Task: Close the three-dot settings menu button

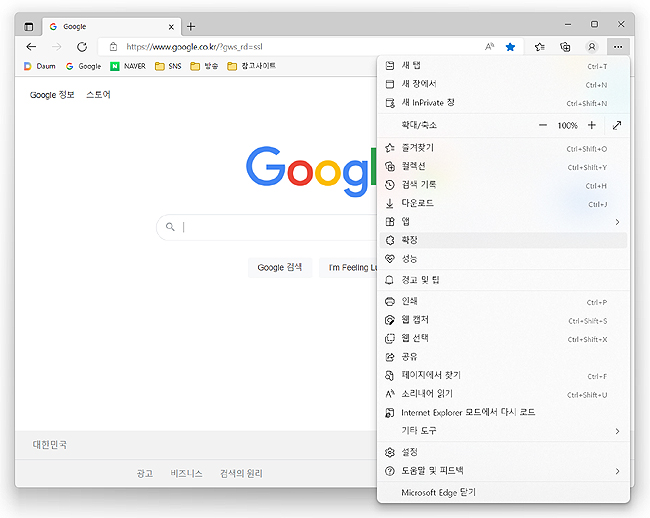Action: (618, 47)
